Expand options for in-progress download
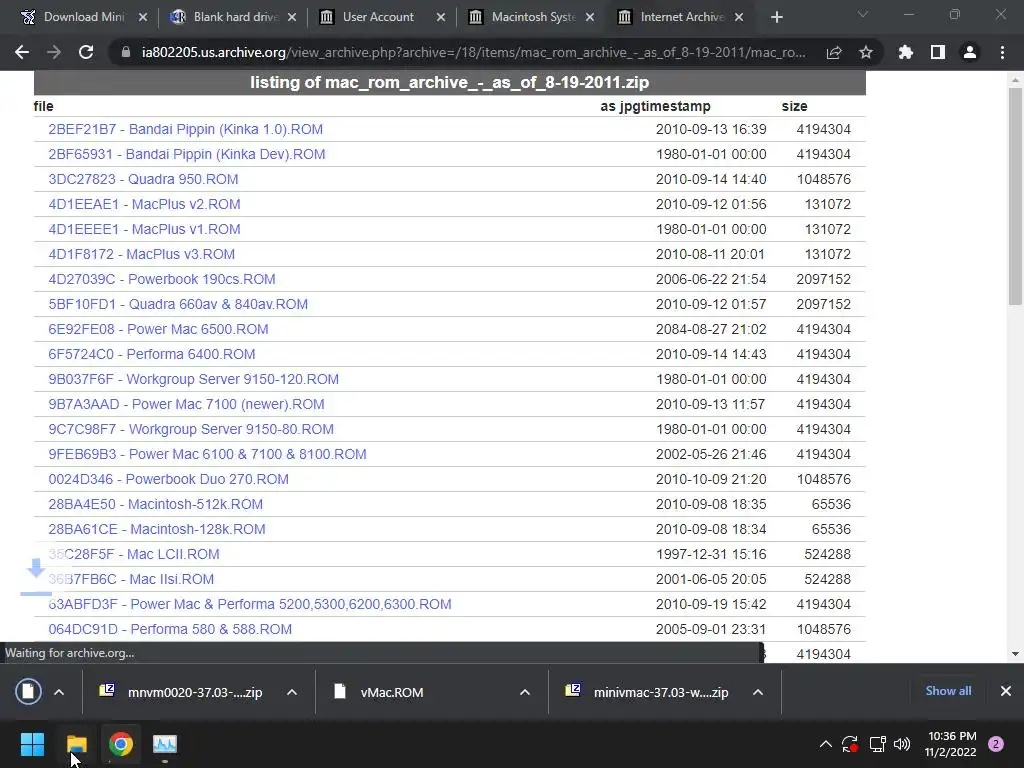The height and width of the screenshot is (768, 1024). (59, 692)
